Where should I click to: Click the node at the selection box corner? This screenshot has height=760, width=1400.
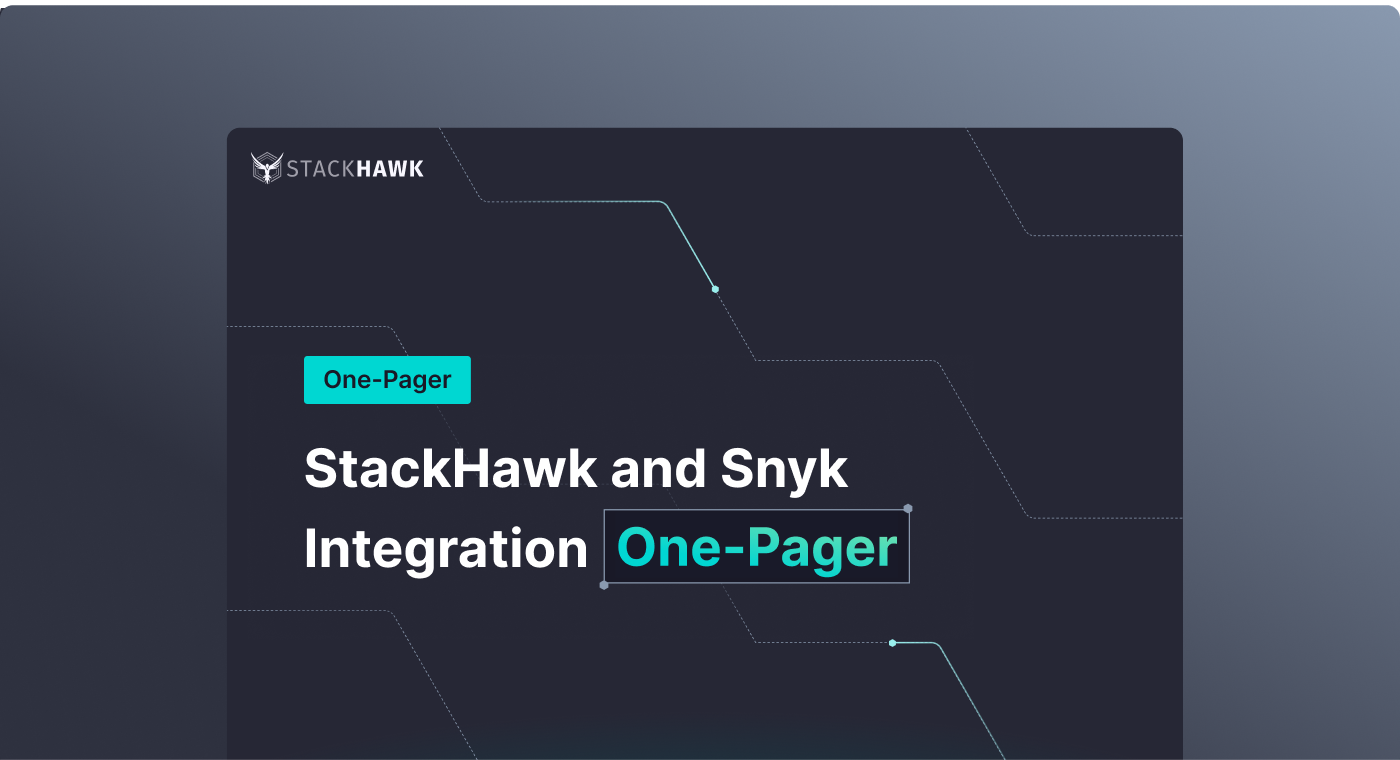click(908, 509)
